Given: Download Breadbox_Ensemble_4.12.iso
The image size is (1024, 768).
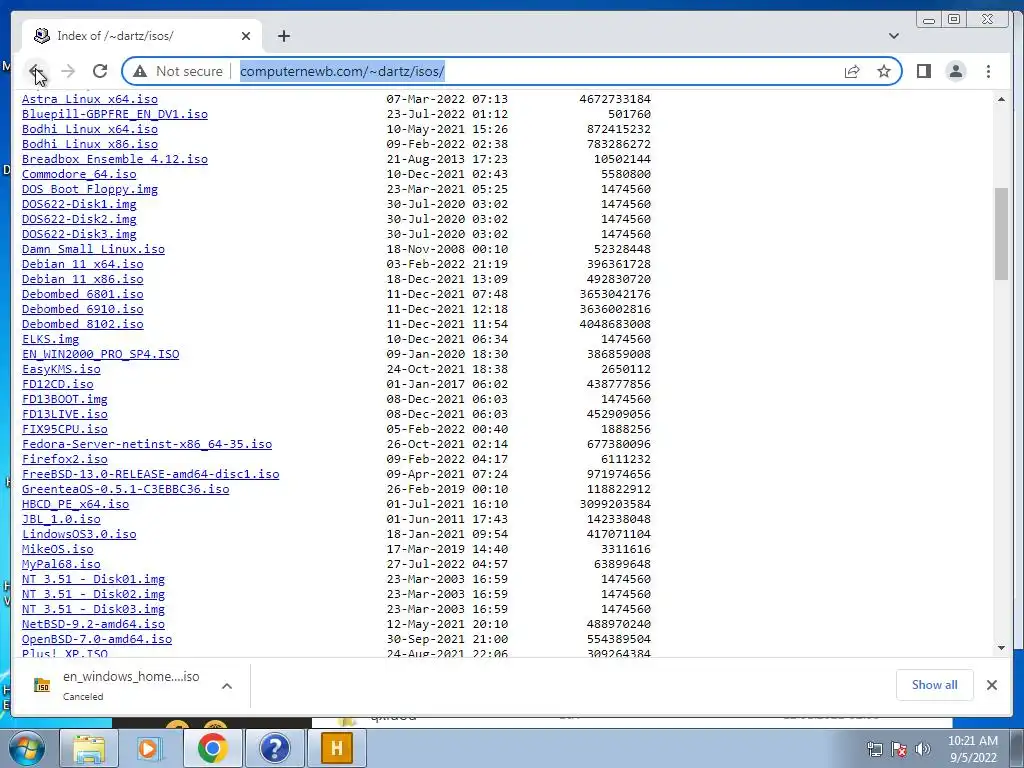Looking at the screenshot, I should 115,159.
